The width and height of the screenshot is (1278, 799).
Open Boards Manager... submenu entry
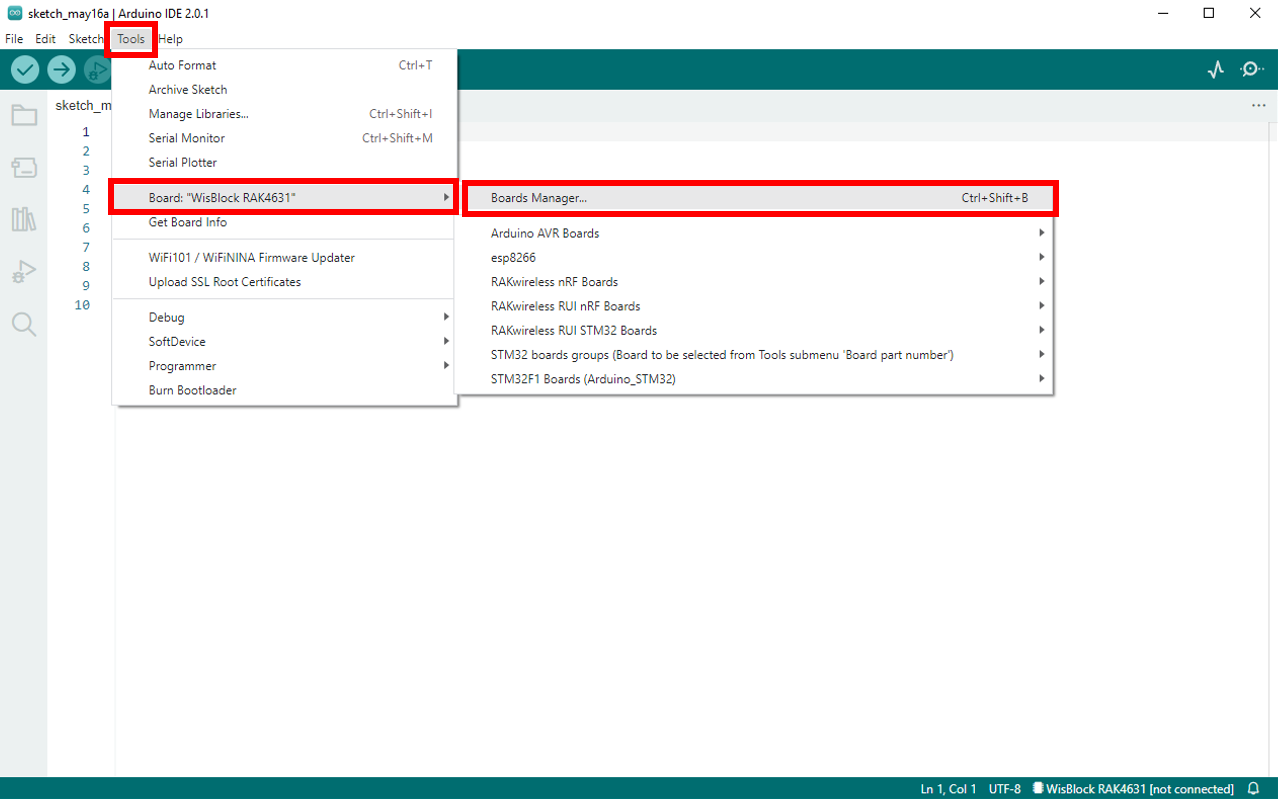tap(760, 198)
